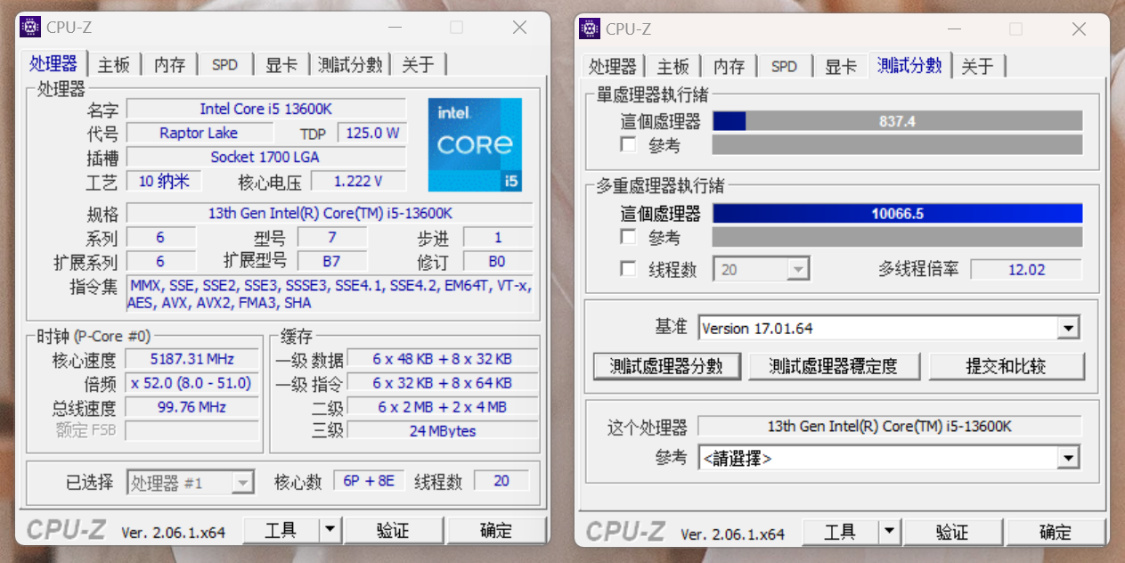Open the 内存 tab in the left window
The height and width of the screenshot is (563, 1125).
click(x=169, y=65)
